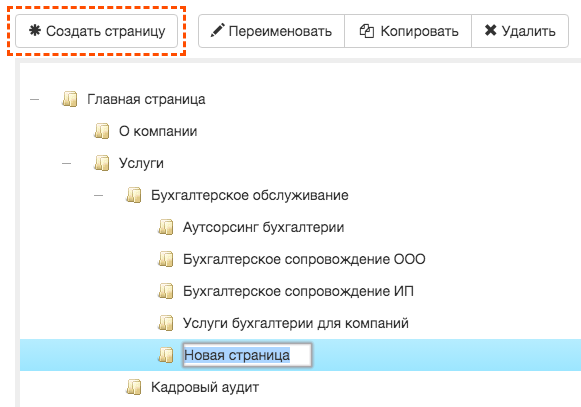Click the Переименовать button
The width and height of the screenshot is (581, 407).
click(x=271, y=31)
